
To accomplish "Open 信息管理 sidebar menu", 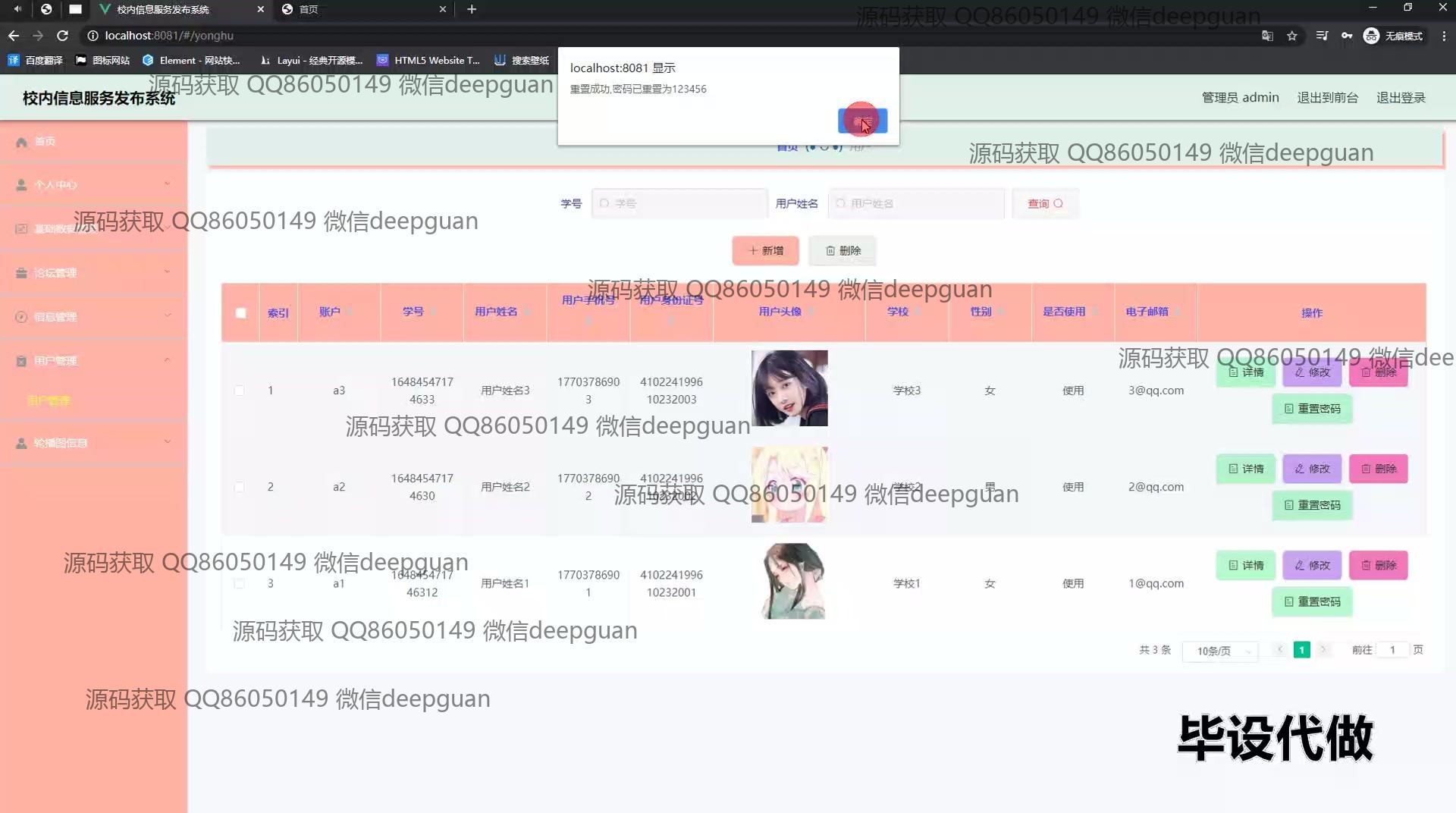I will click(93, 317).
